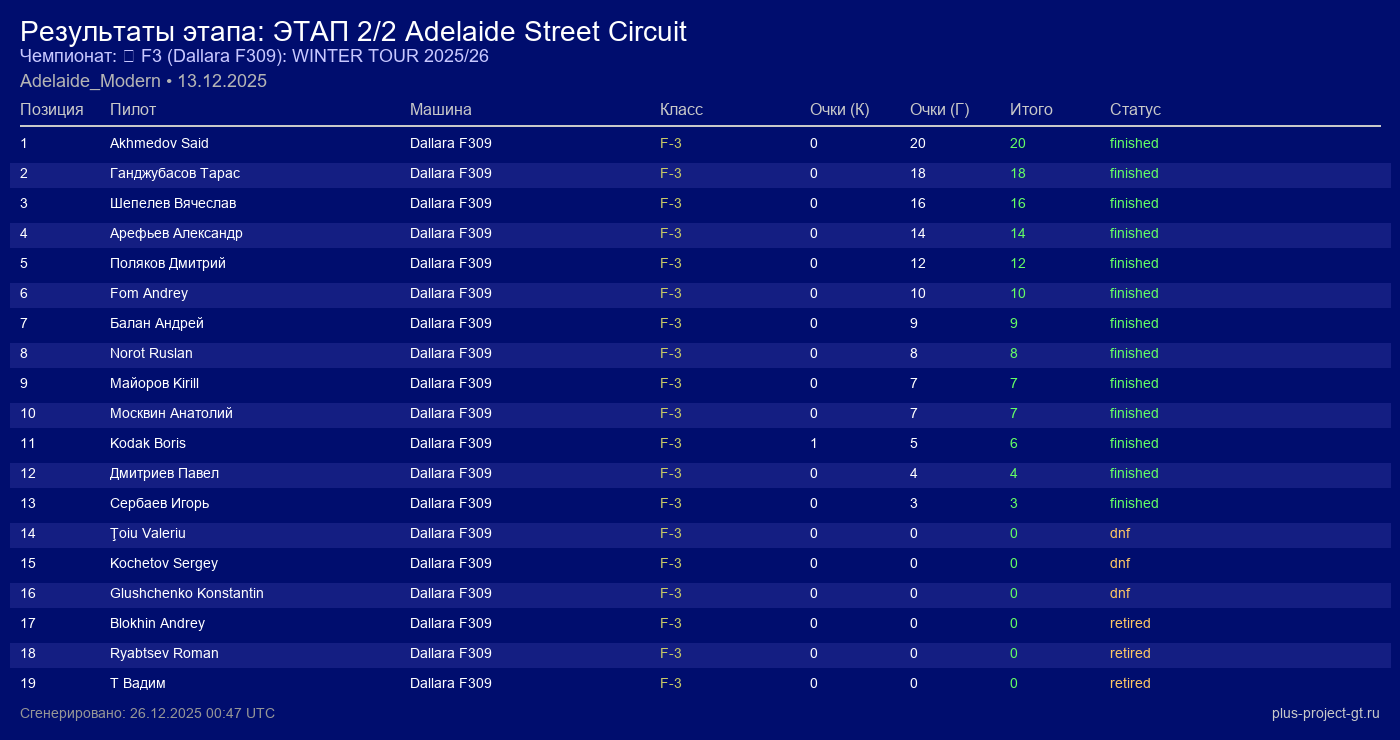Select the Статус column header
1400x740 pixels.
point(1135,110)
